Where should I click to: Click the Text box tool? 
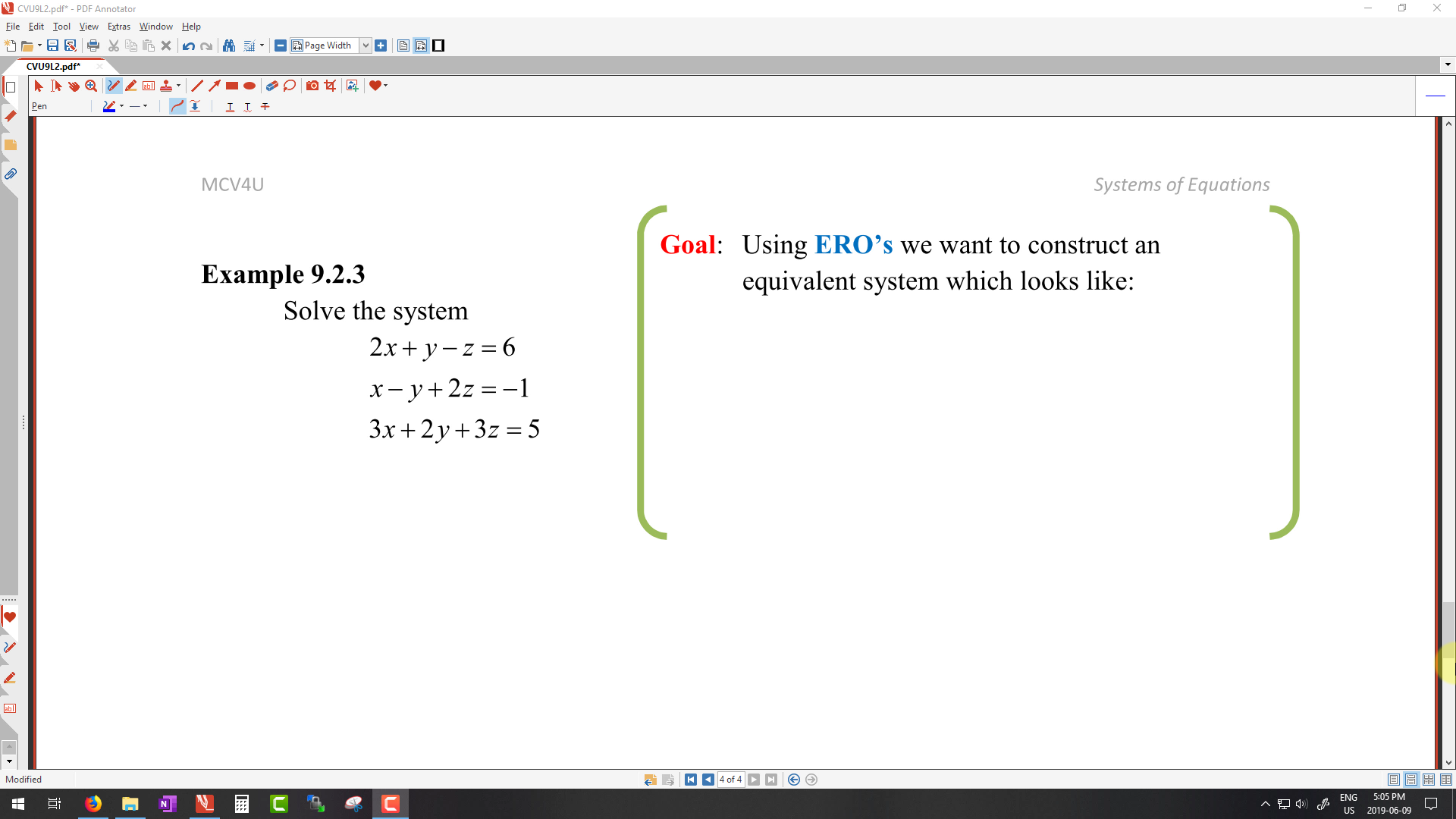[149, 86]
